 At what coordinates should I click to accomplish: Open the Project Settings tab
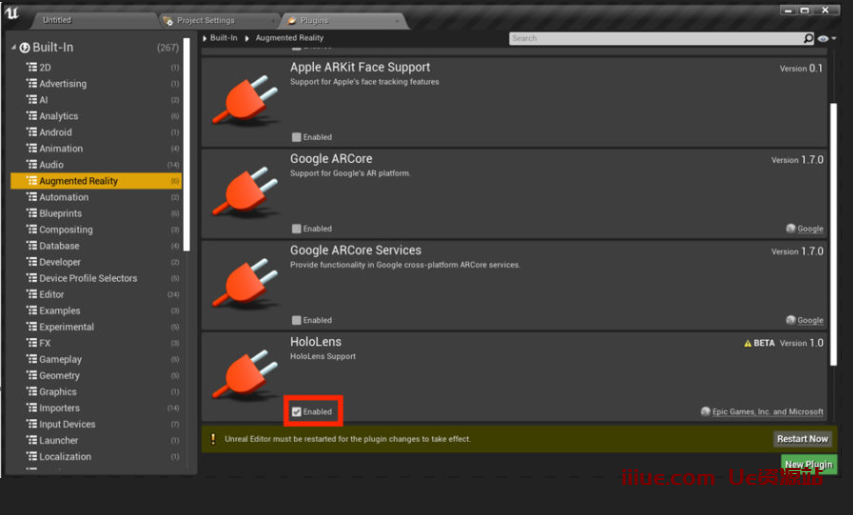(206, 21)
